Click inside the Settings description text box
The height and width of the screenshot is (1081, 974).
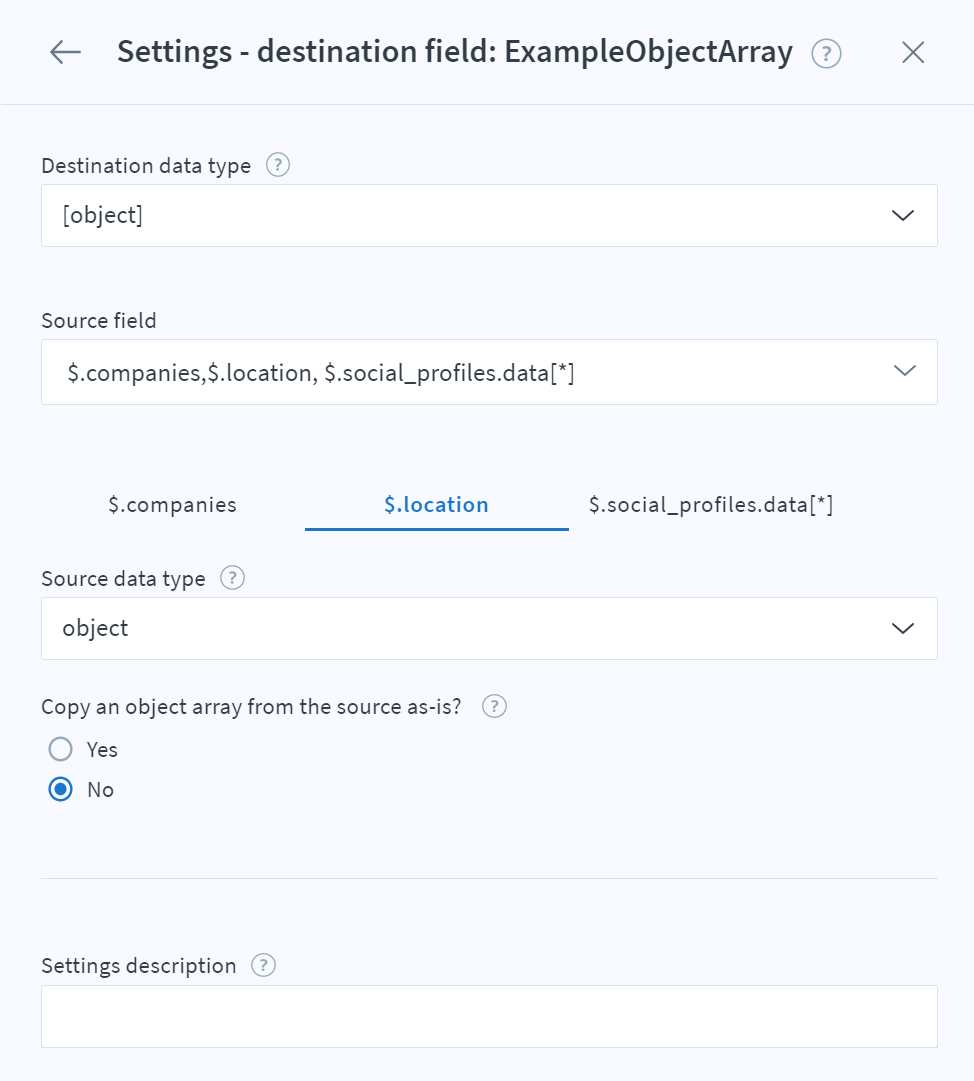[x=489, y=1015]
